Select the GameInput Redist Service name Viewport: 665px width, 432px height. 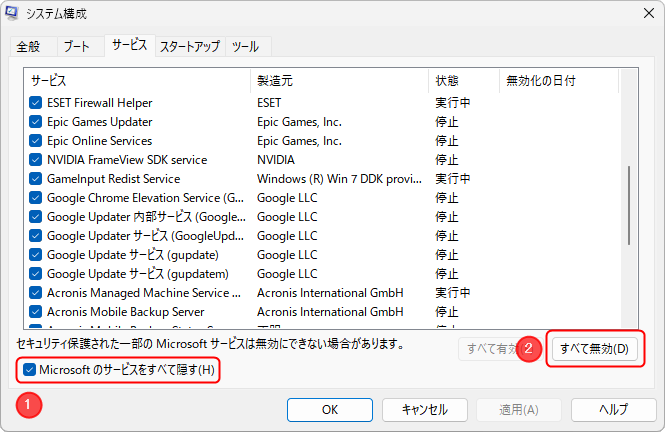113,179
